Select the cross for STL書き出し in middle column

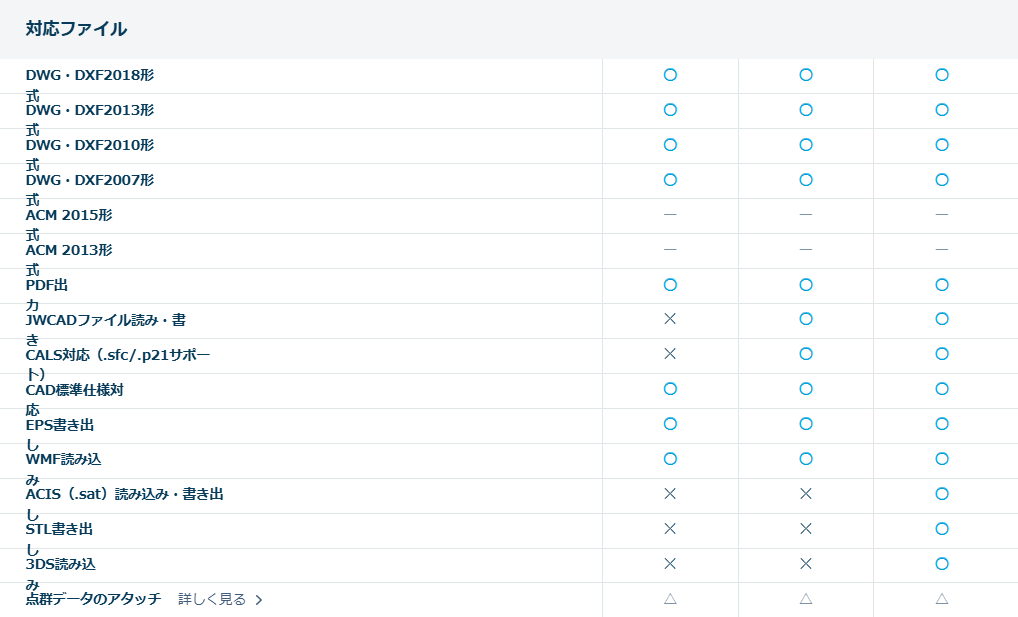click(x=806, y=529)
